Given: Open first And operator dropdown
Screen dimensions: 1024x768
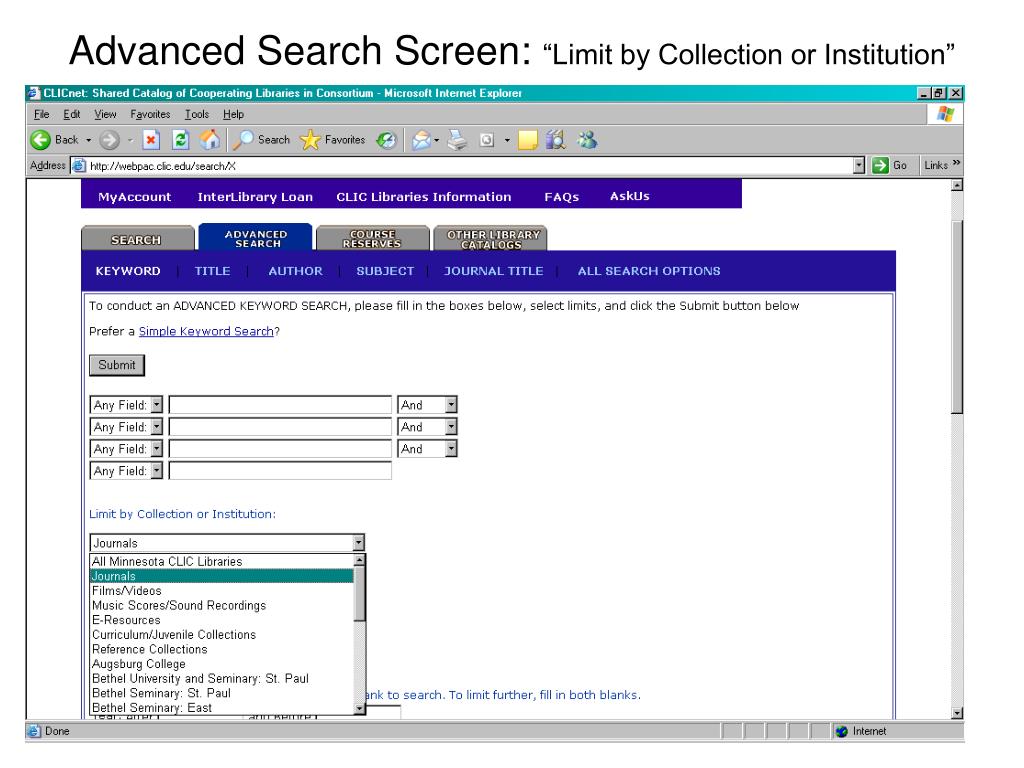Looking at the screenshot, I should click(x=451, y=405).
